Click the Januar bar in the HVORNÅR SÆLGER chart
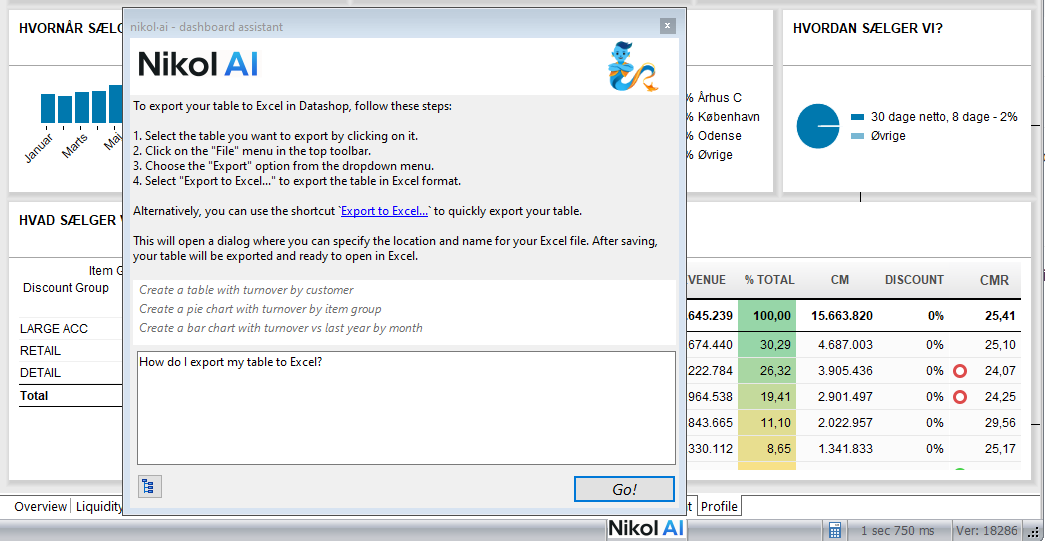Viewport: 1045px width, 541px height. click(48, 108)
